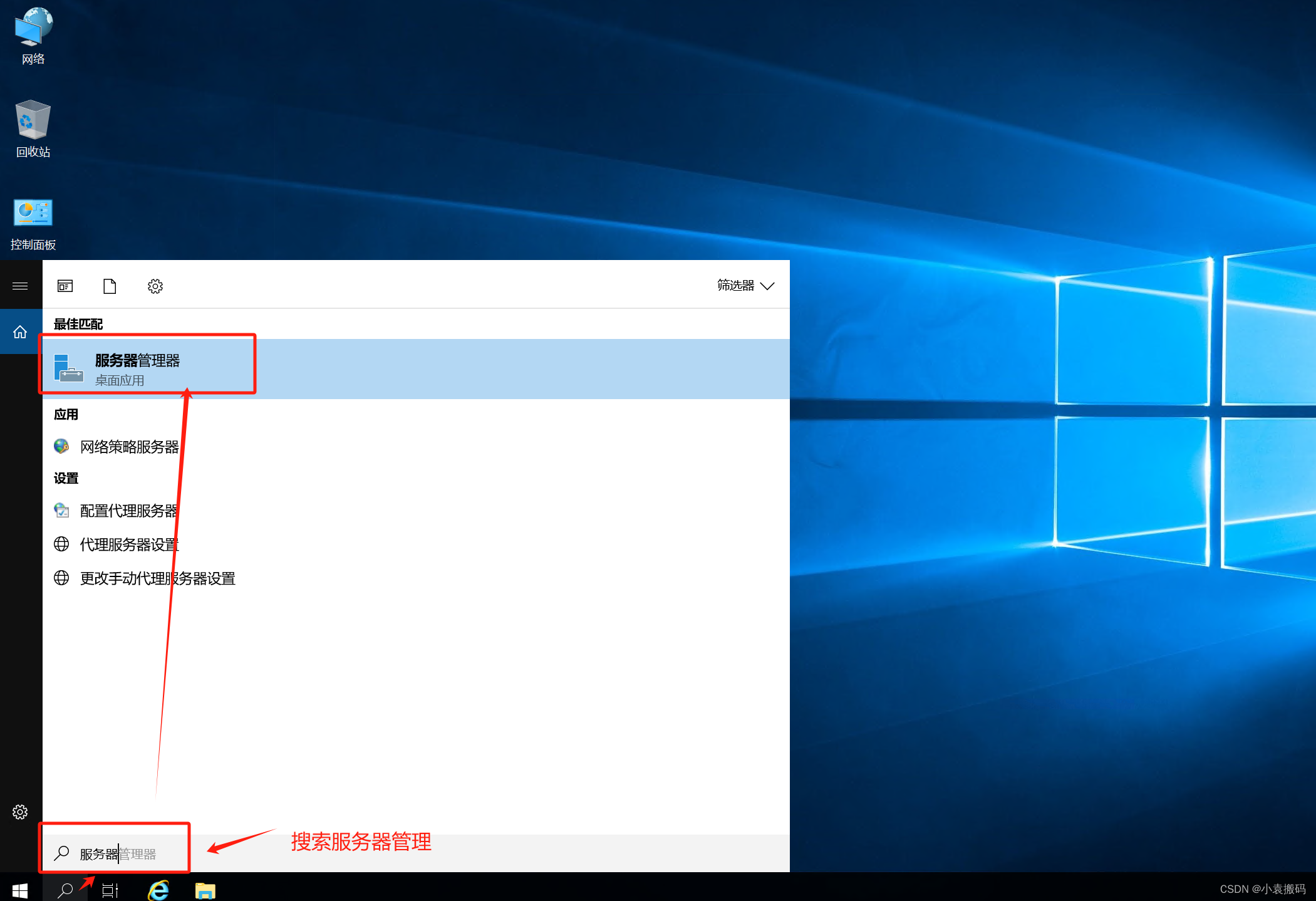Viewport: 1316px width, 901px height.
Task: Filter search results by documents icon
Action: click(110, 286)
